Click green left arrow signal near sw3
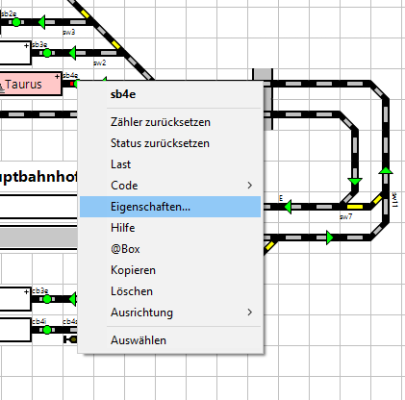Screen dimensions: 405x400 point(41,22)
